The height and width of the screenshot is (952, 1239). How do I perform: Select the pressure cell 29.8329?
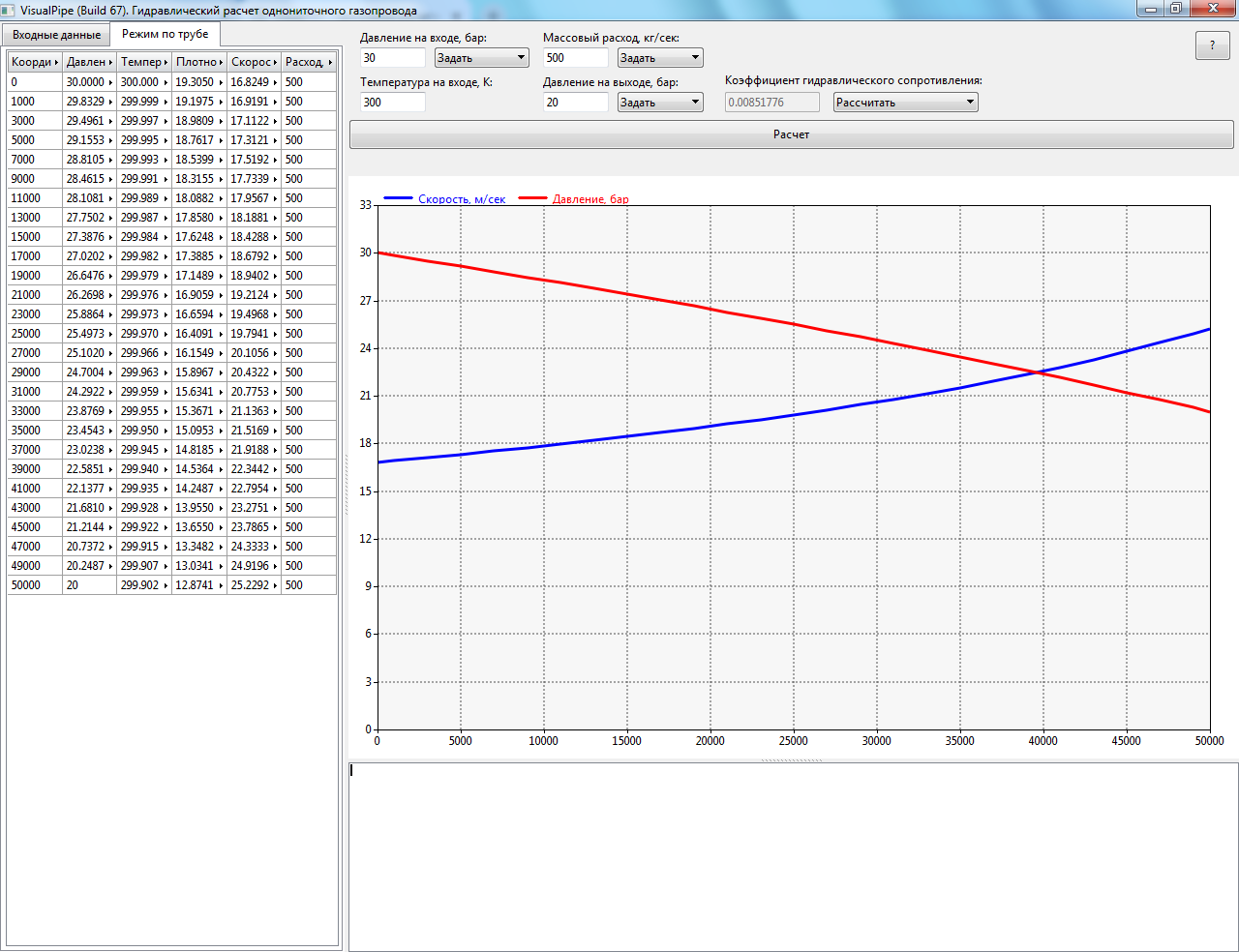tap(89, 102)
